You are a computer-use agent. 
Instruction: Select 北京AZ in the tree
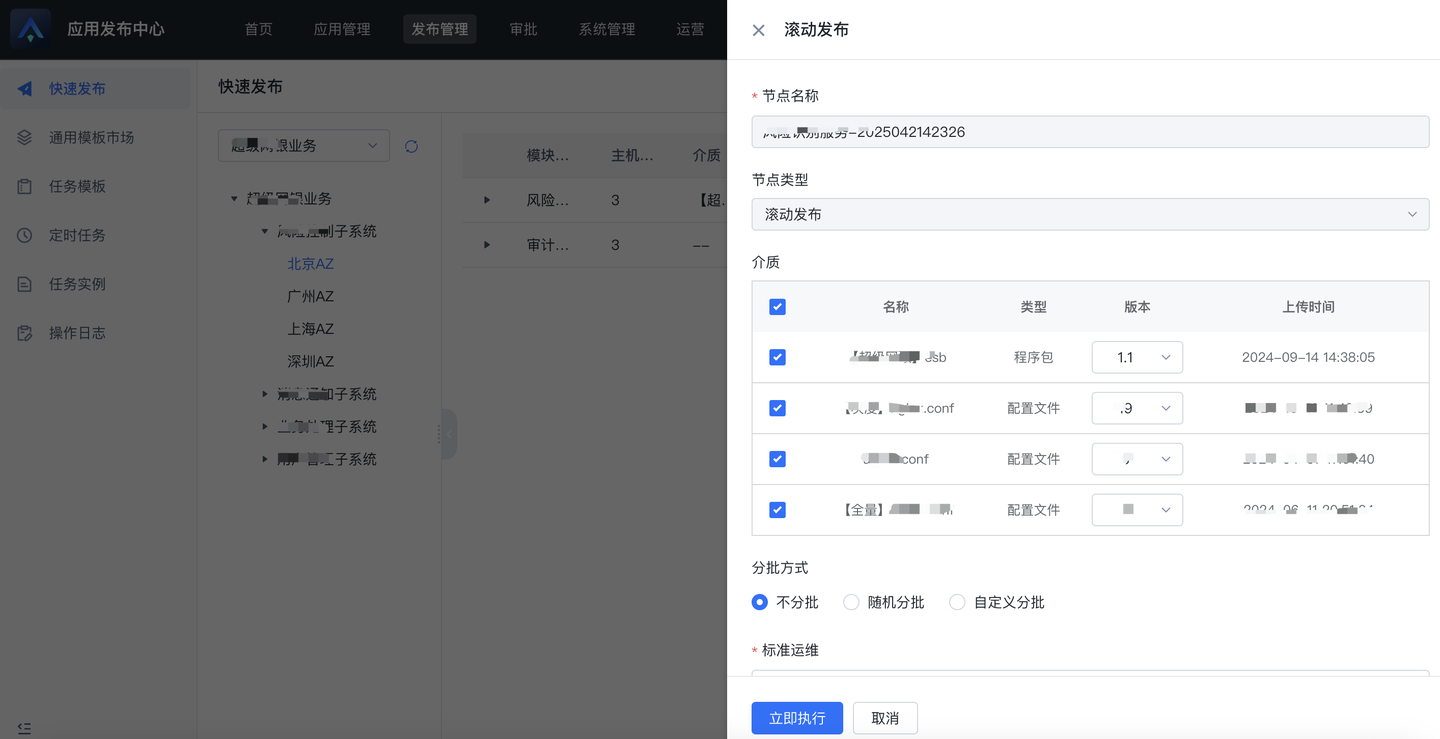[311, 264]
